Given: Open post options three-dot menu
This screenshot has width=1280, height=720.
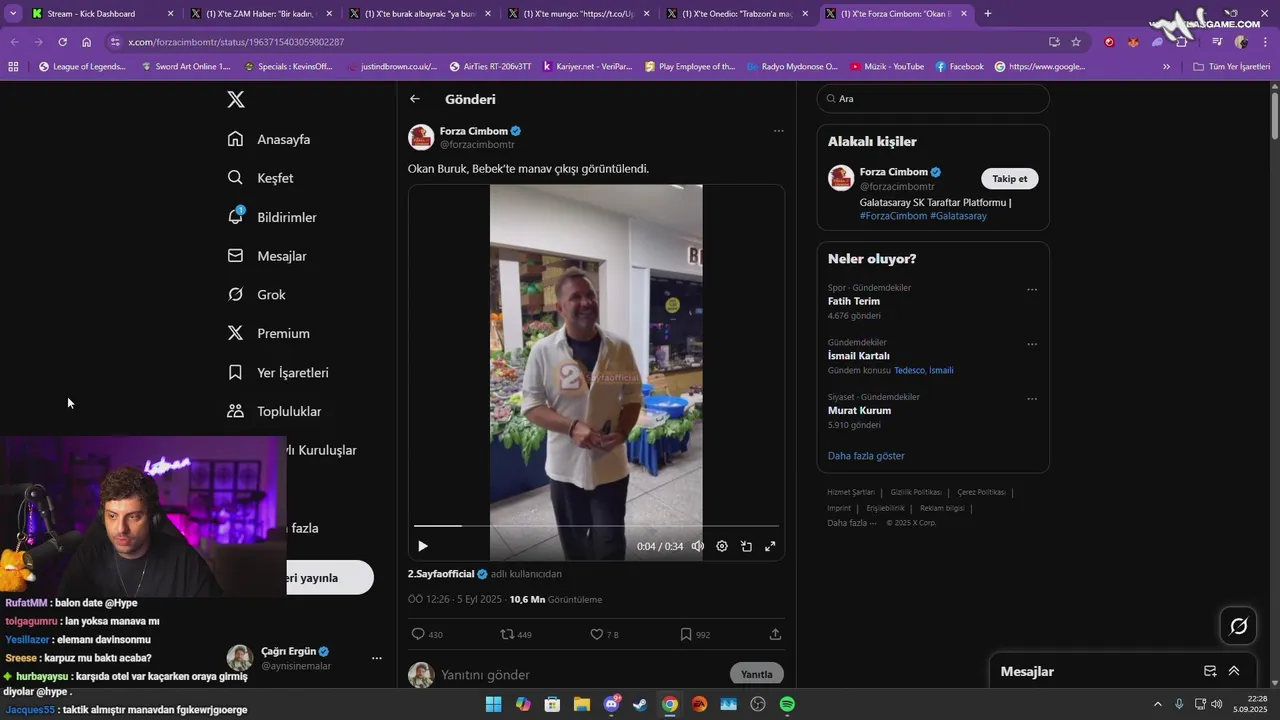Looking at the screenshot, I should coord(778,131).
